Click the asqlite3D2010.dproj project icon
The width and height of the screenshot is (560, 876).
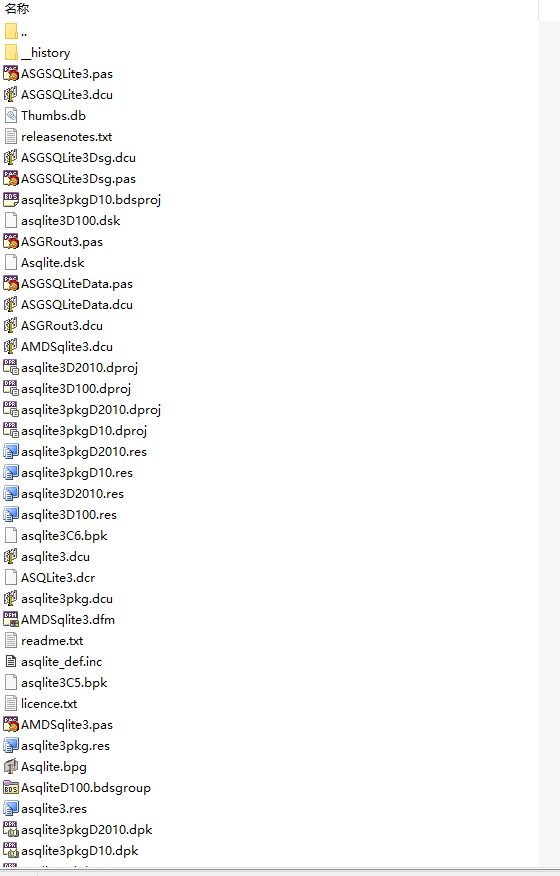click(x=11, y=368)
